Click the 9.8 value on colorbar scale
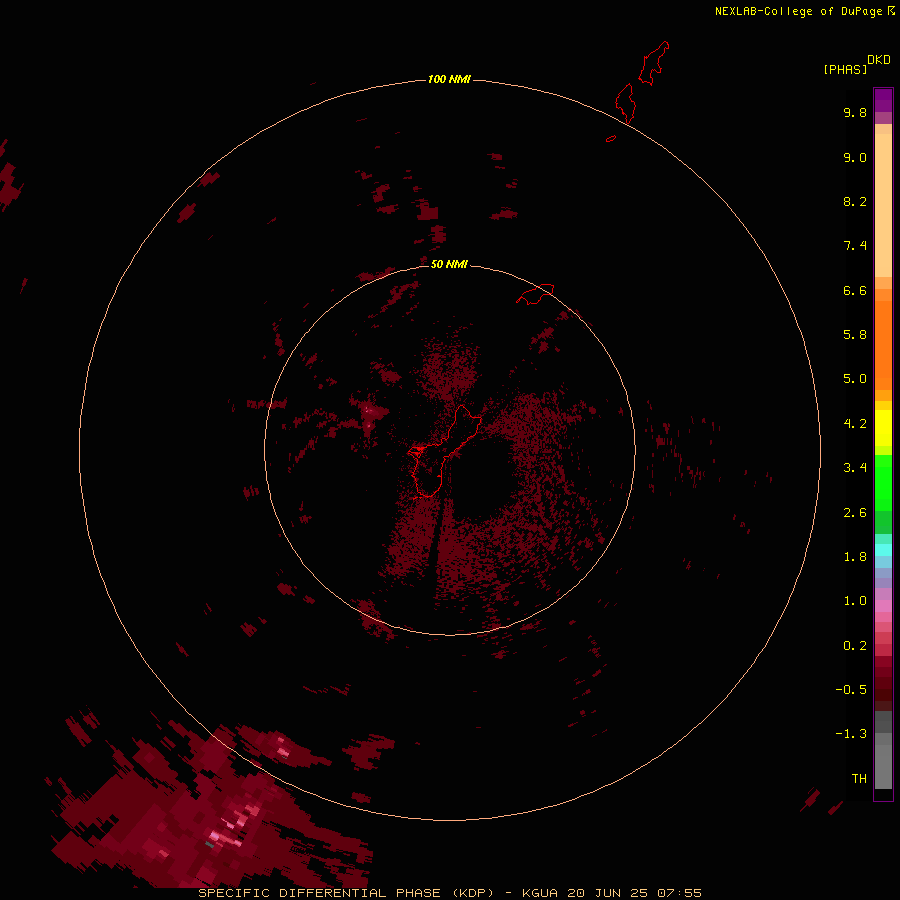Image resolution: width=900 pixels, height=900 pixels. (x=855, y=112)
